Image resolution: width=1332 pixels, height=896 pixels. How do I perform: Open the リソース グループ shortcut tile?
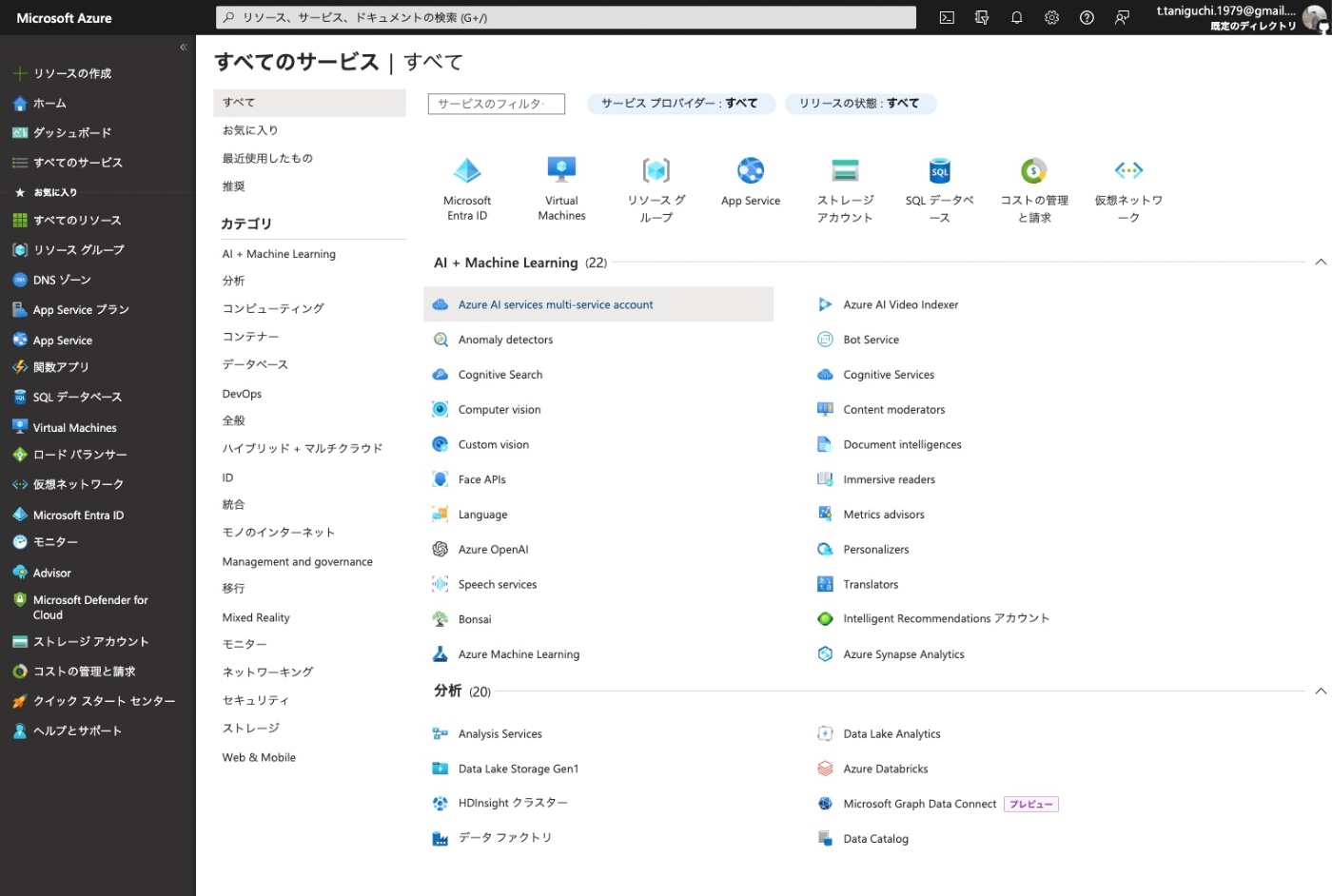click(x=656, y=188)
